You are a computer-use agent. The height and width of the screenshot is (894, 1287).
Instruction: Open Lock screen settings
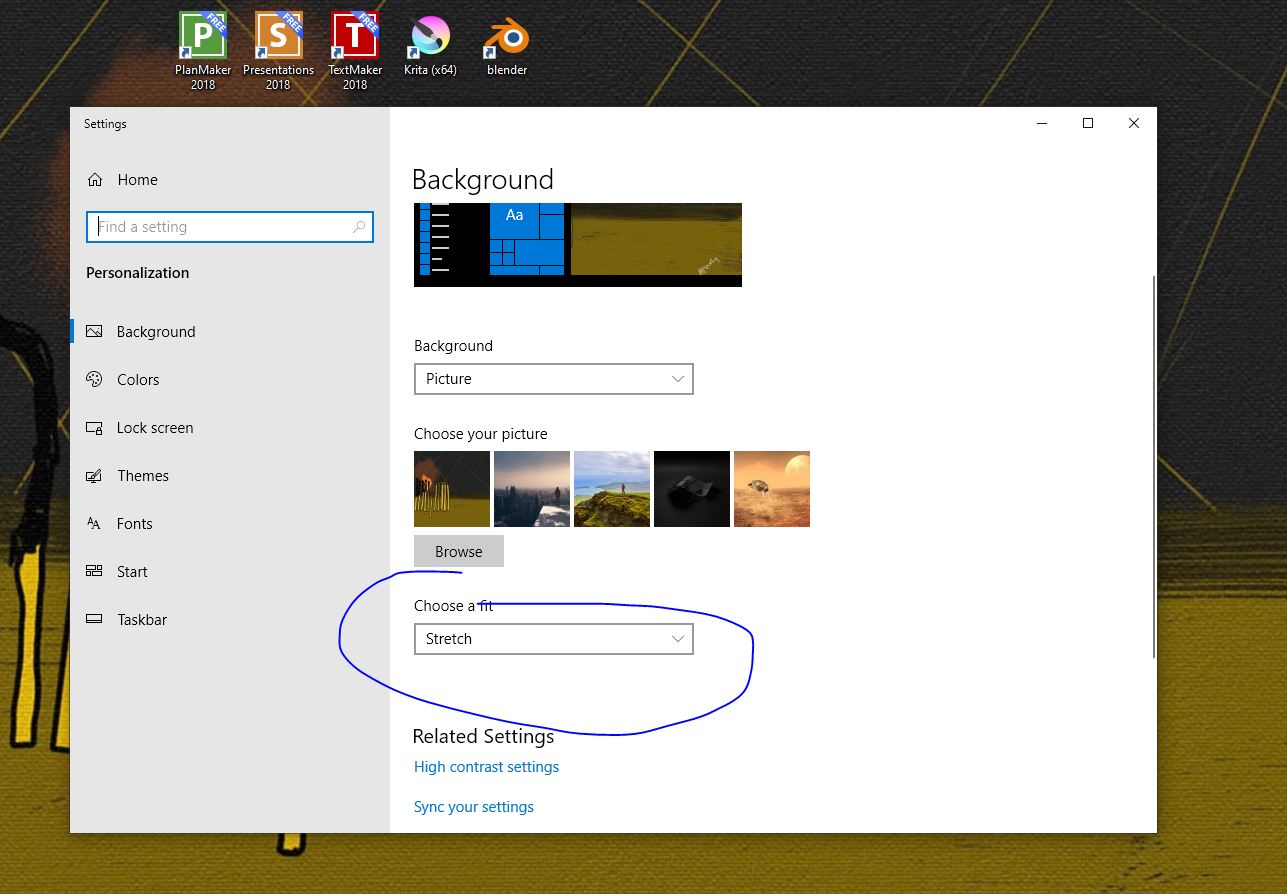tap(154, 427)
